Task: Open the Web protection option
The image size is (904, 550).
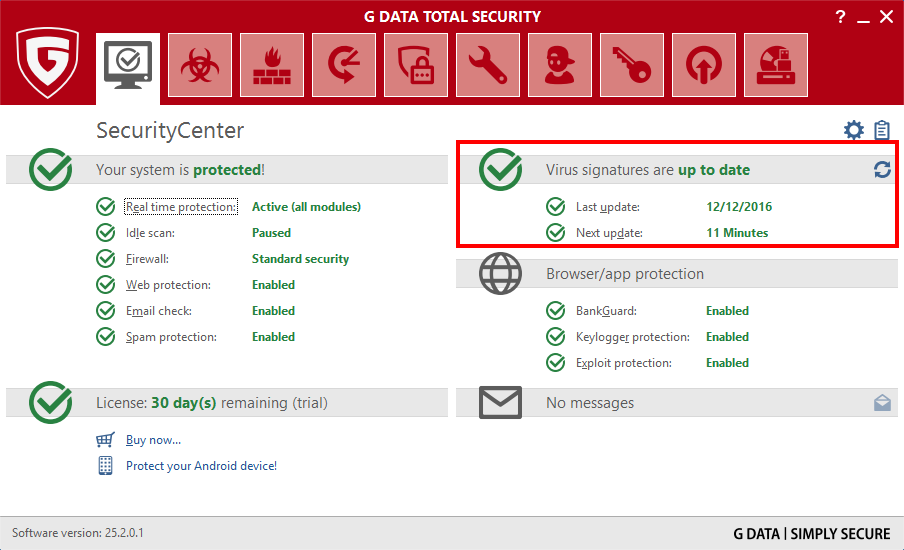Action: [x=168, y=285]
